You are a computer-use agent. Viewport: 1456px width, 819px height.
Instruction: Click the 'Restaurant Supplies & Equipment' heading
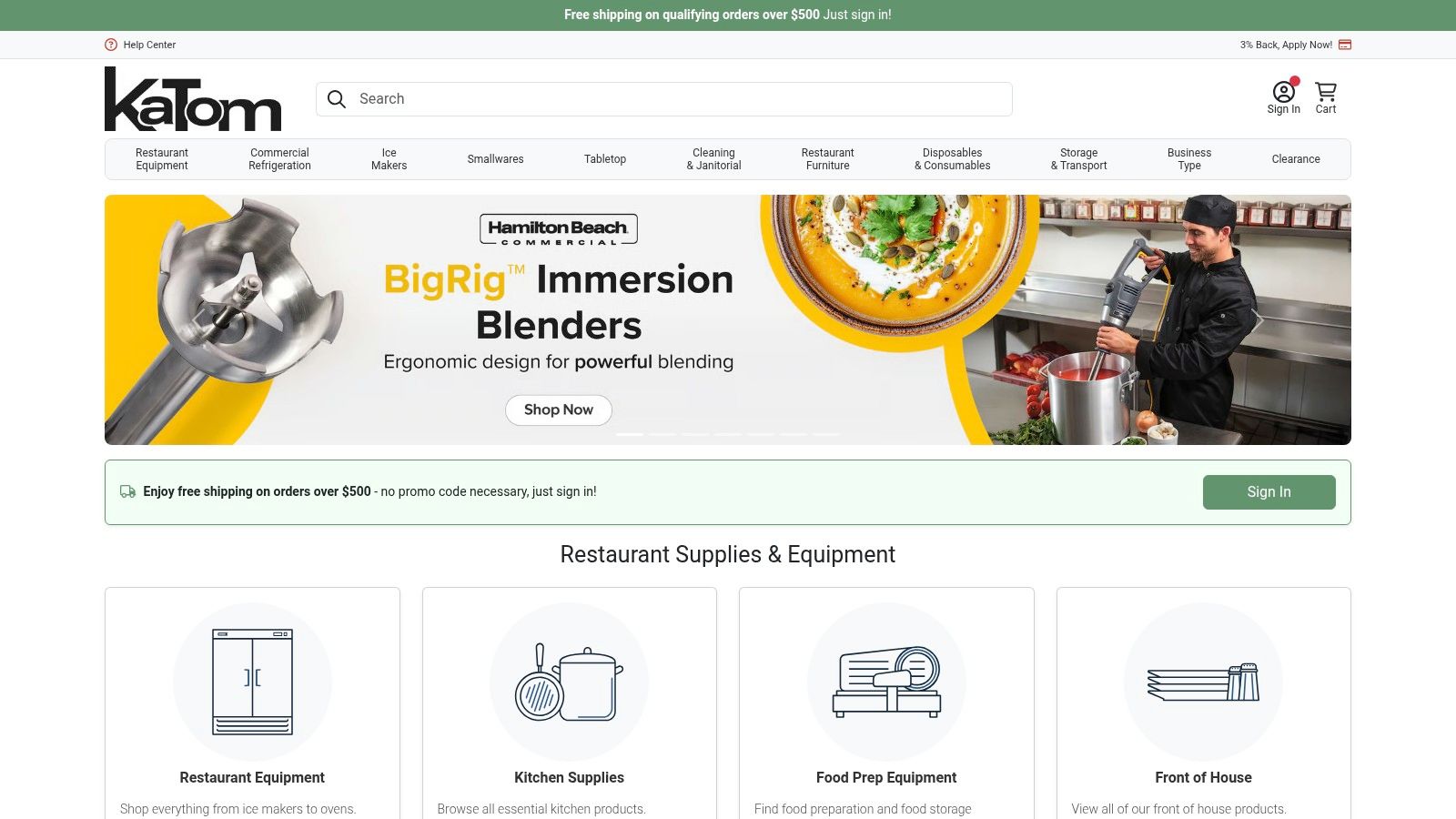tap(728, 555)
